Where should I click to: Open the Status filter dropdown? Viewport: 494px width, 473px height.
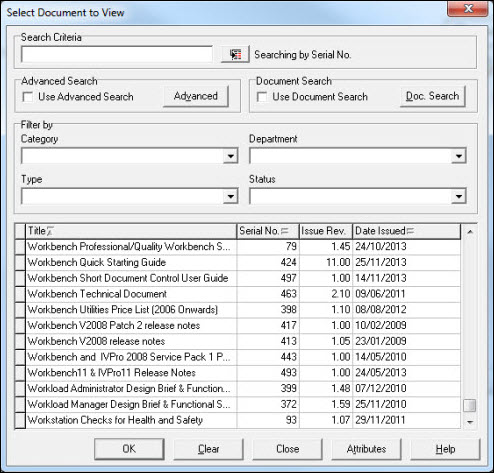pos(459,196)
